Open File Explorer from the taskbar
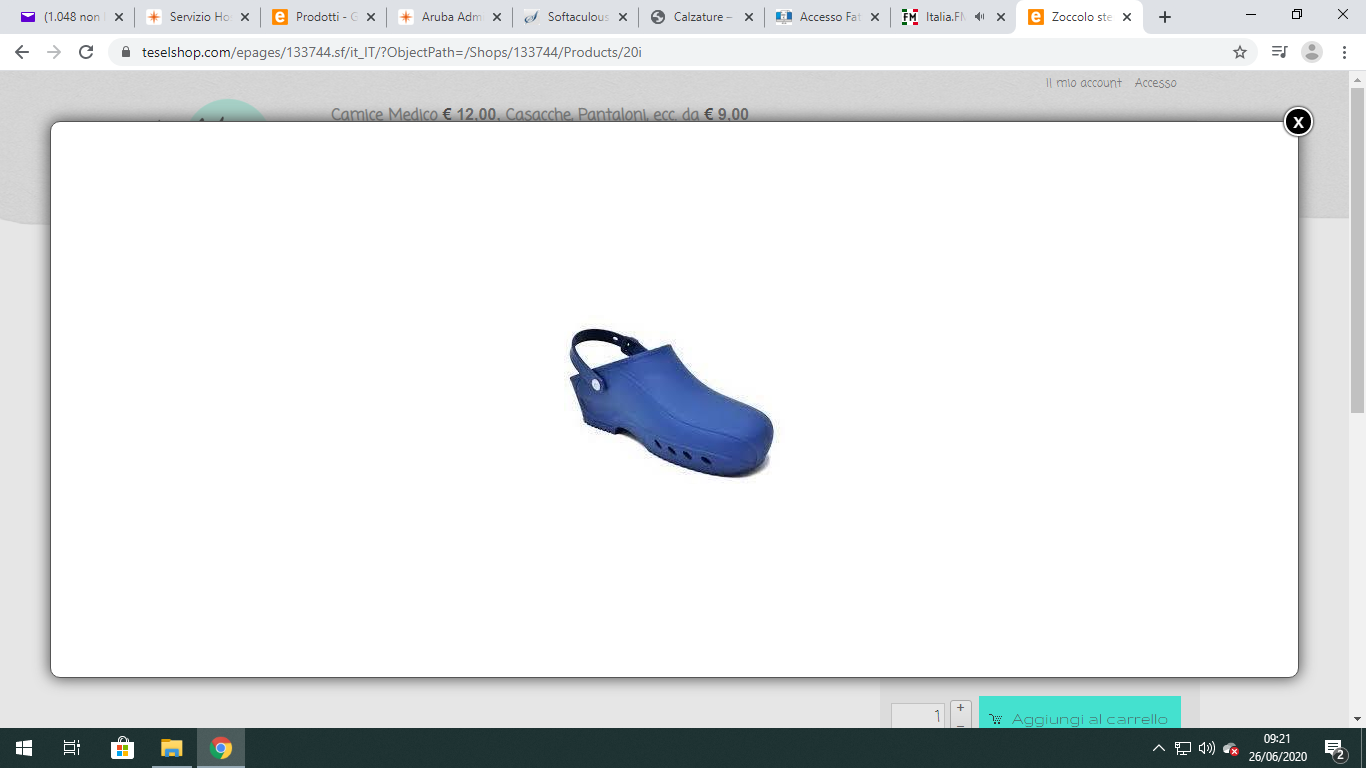Screen dimensions: 1366x768 click(x=172, y=748)
